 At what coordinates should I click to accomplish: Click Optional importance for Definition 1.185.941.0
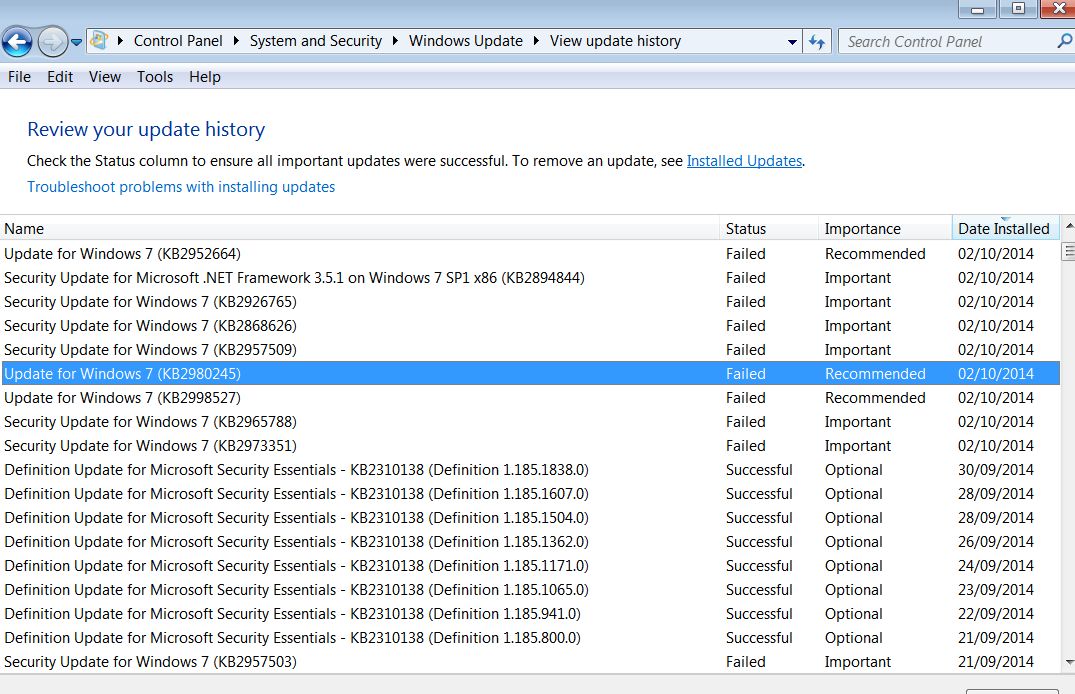coord(854,614)
